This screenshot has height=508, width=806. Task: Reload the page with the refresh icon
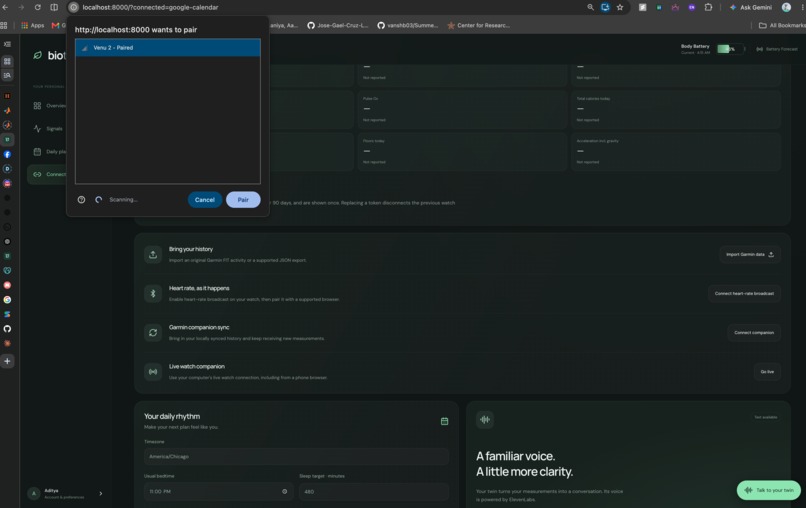[x=38, y=7]
